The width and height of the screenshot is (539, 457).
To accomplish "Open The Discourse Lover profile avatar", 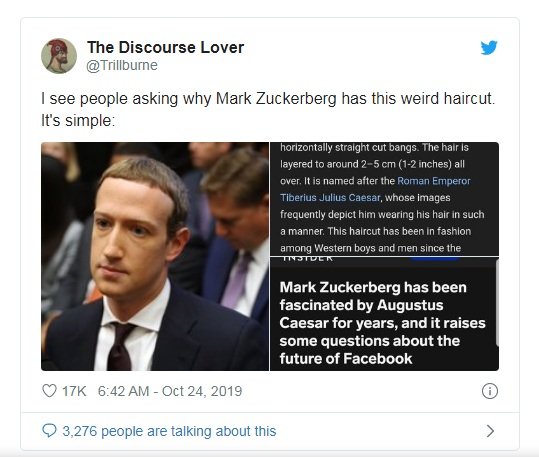I will click(x=59, y=56).
